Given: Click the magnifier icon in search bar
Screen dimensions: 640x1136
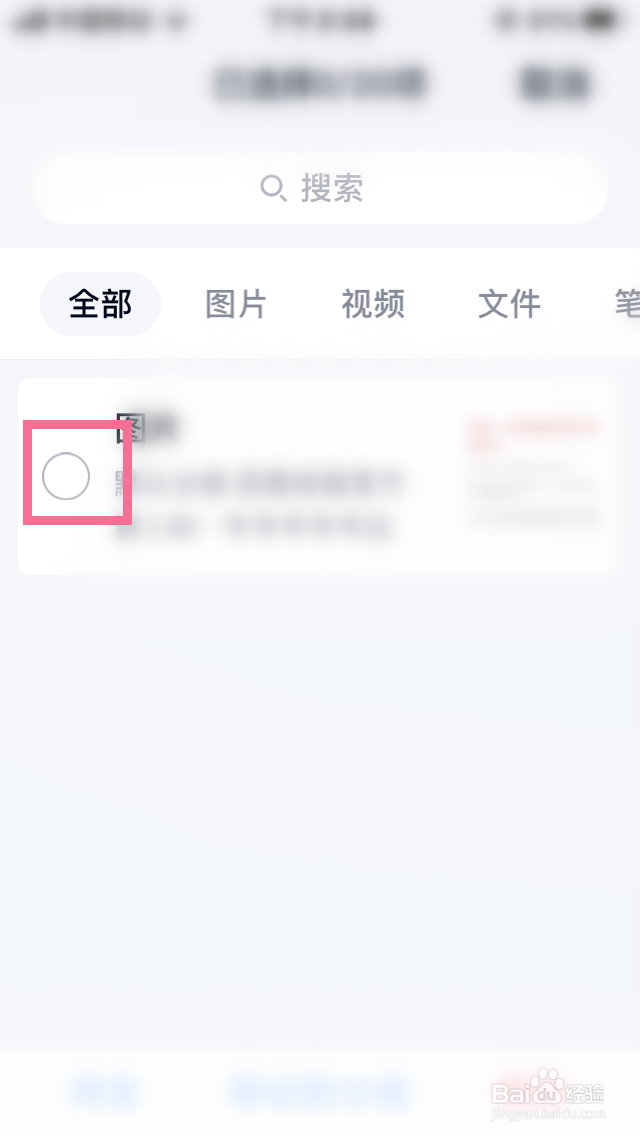Looking at the screenshot, I should tap(273, 188).
